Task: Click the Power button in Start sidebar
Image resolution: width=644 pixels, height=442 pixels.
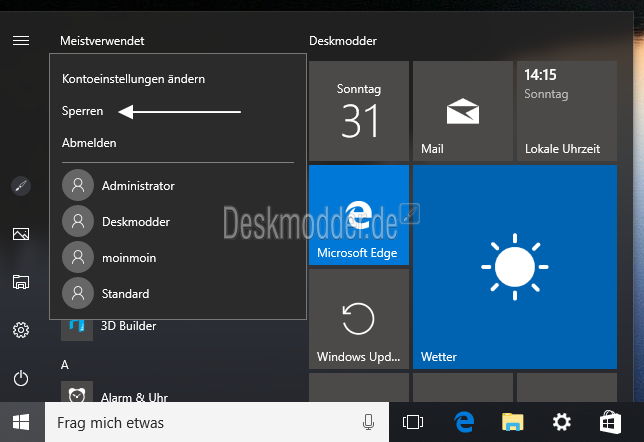Action: 21,378
